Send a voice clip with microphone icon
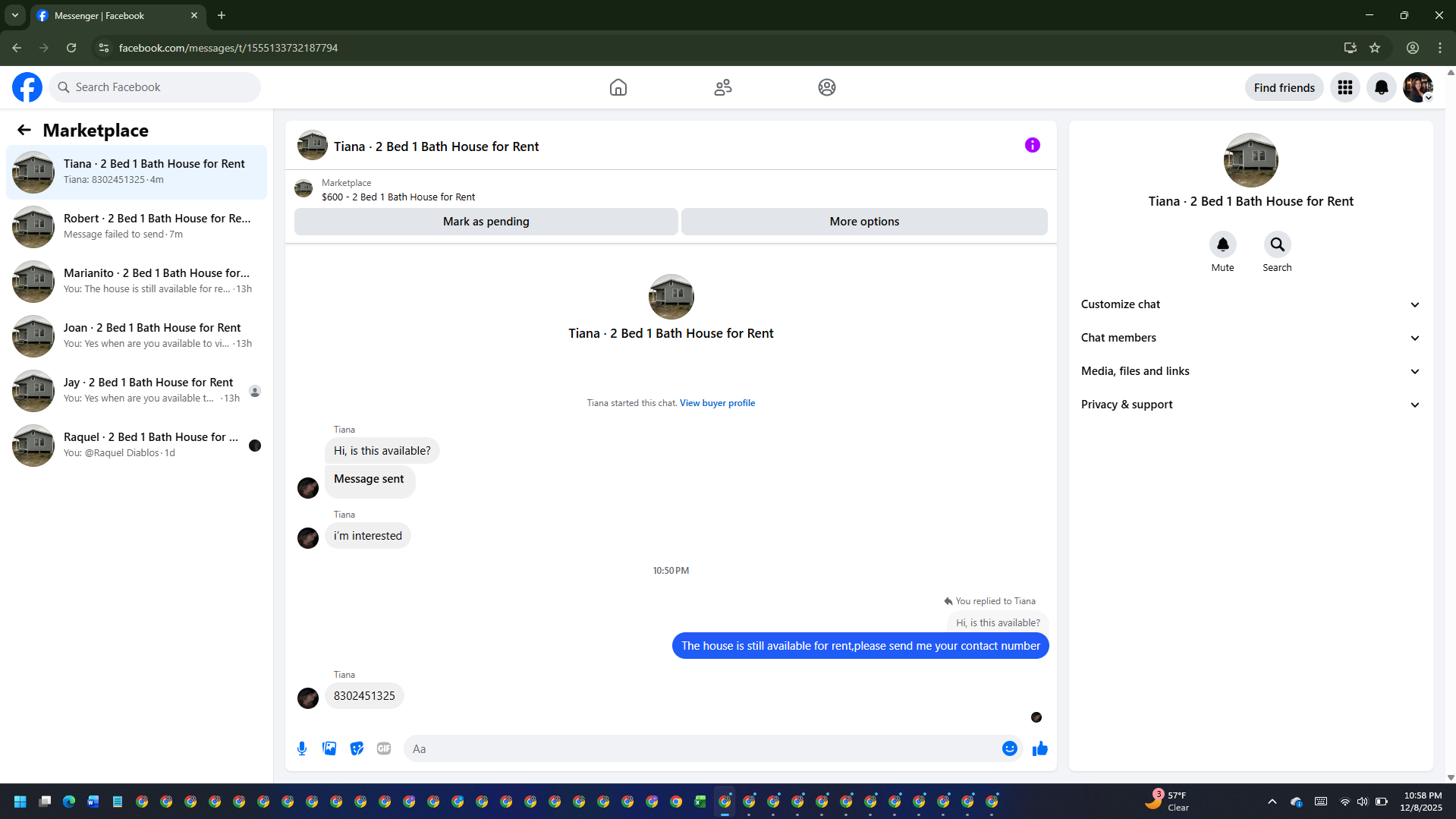The height and width of the screenshot is (819, 1456). [302, 748]
